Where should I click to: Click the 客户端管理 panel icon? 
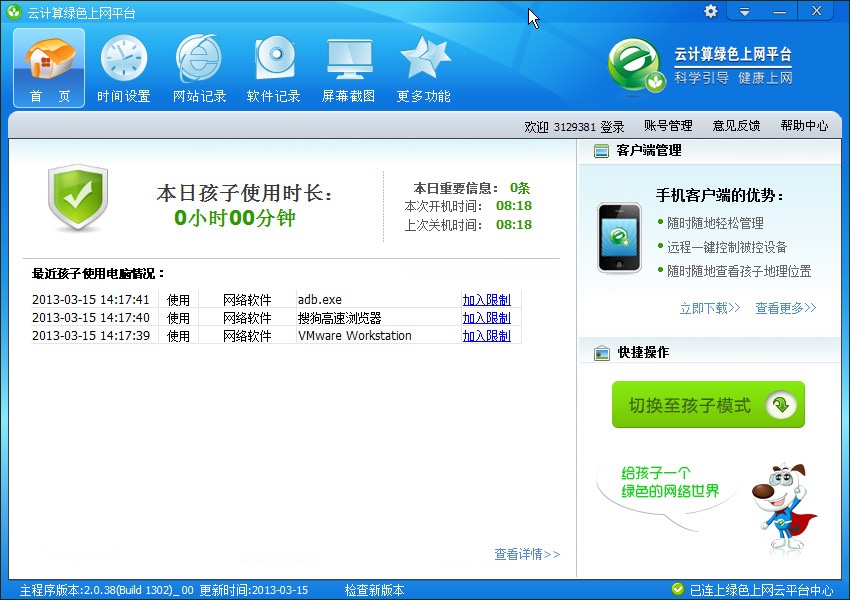[x=601, y=151]
